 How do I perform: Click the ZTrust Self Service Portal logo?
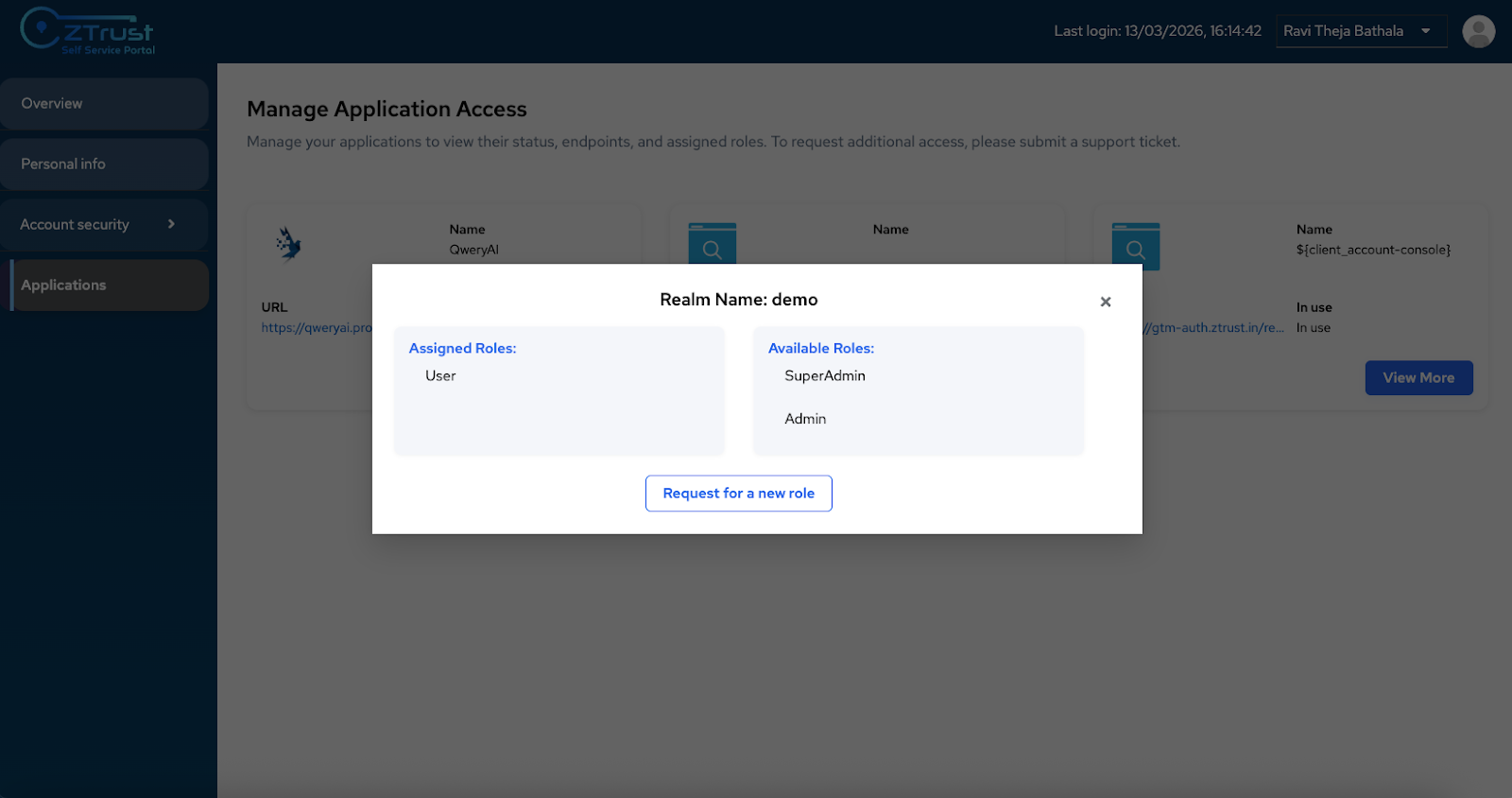[87, 31]
